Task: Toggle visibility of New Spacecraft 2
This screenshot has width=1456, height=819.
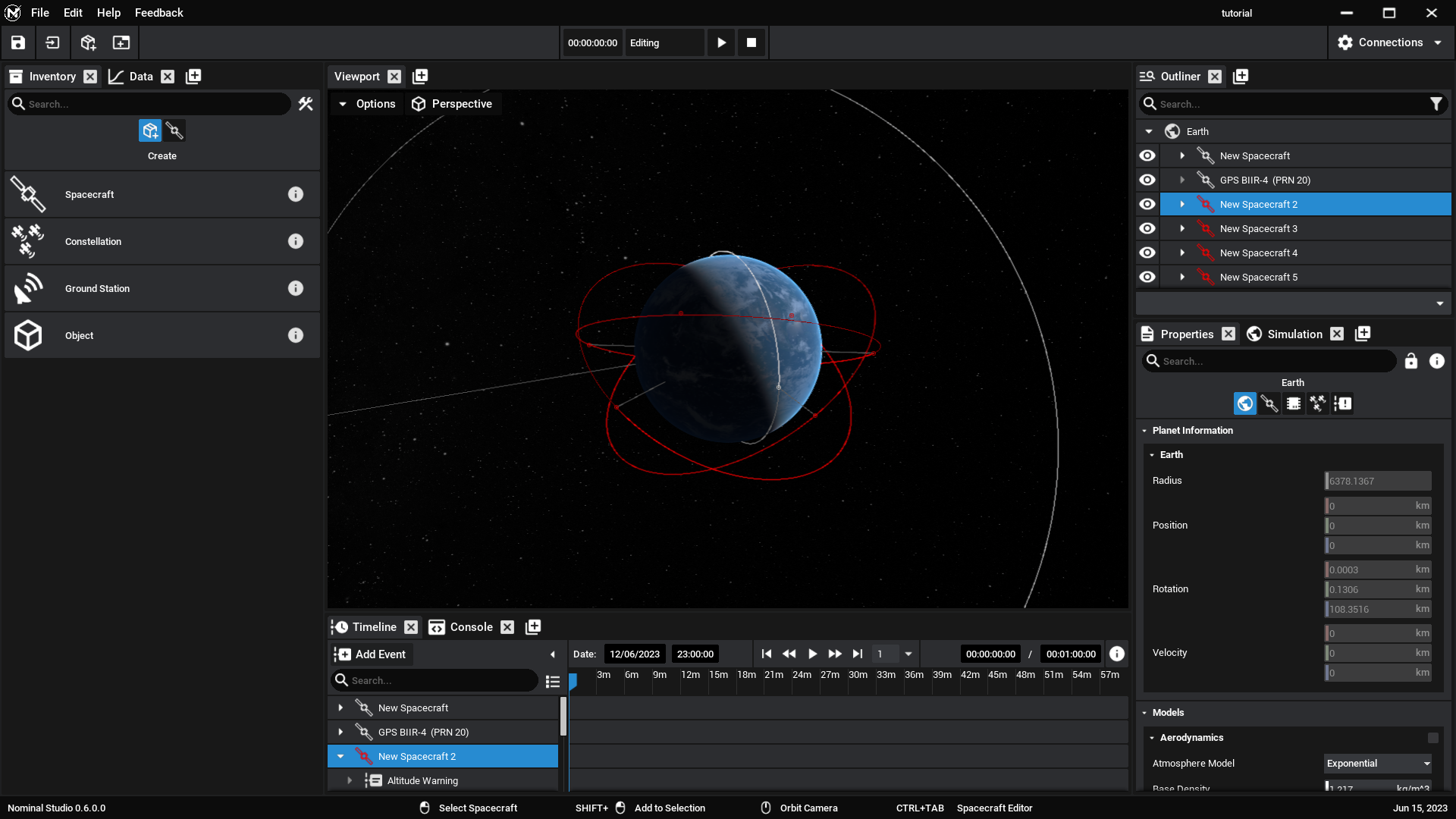Action: [1147, 204]
